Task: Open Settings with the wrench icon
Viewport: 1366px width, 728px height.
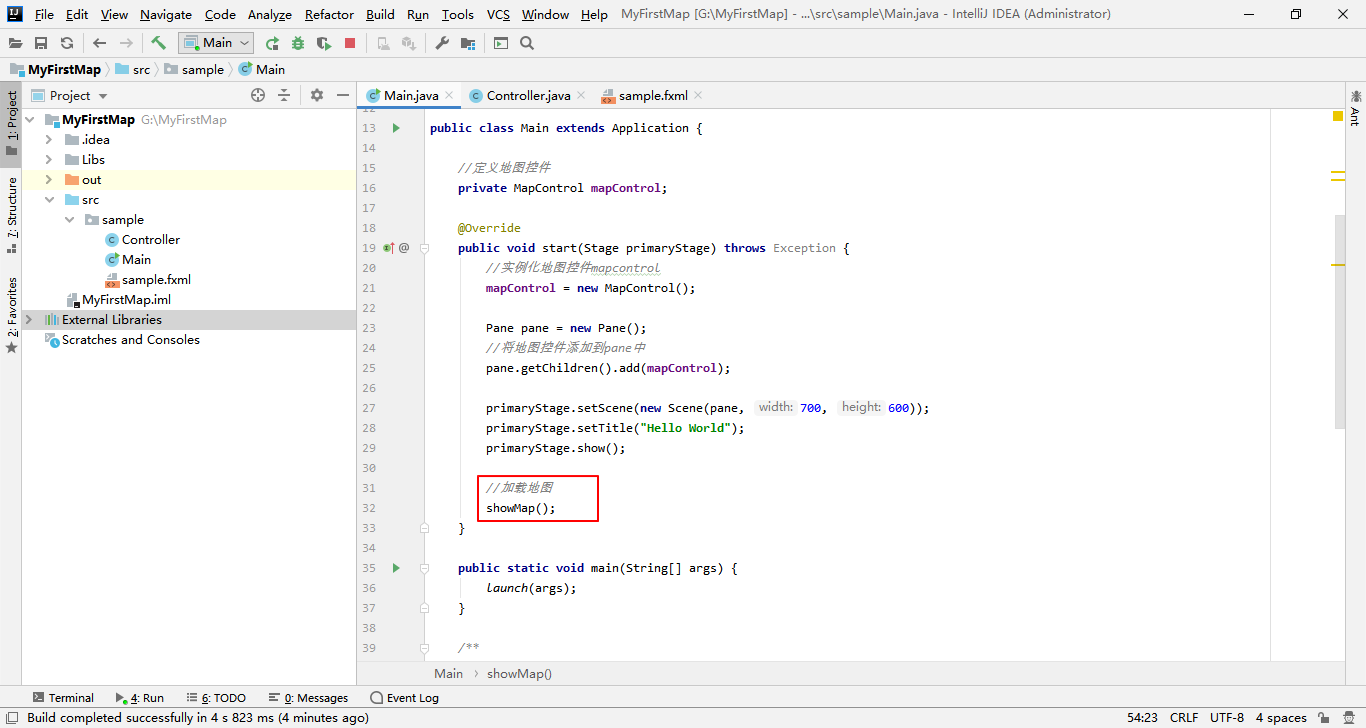Action: [442, 43]
